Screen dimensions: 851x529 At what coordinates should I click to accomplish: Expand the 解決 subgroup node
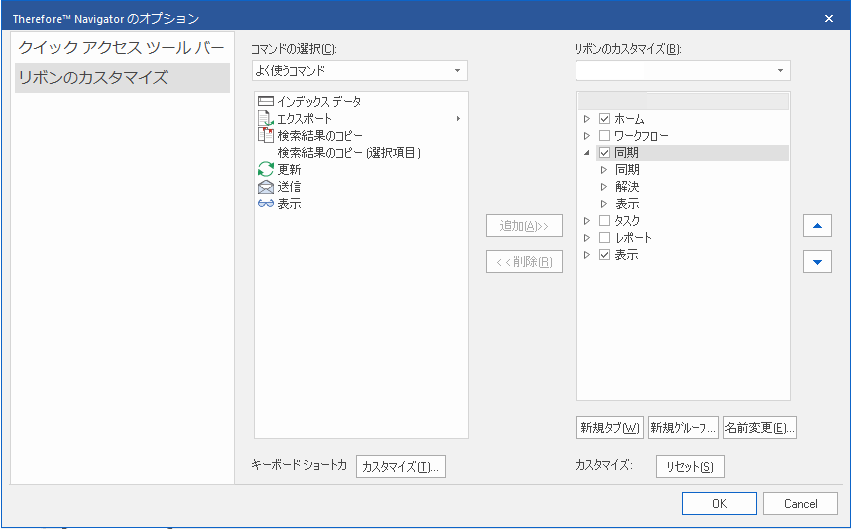604,187
